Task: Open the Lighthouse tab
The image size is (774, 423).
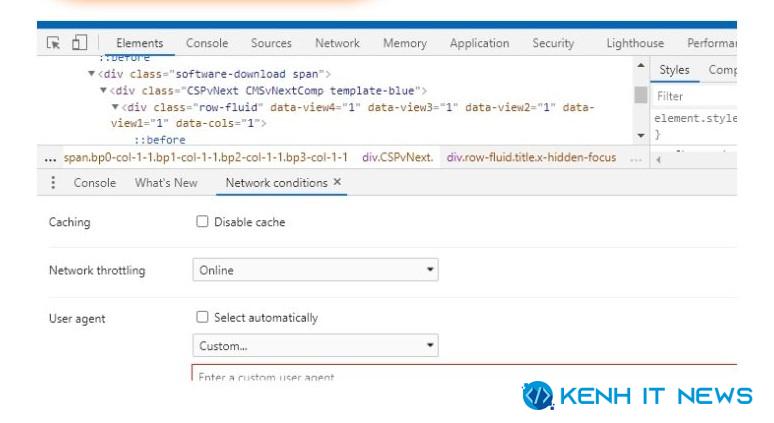Action: point(635,43)
